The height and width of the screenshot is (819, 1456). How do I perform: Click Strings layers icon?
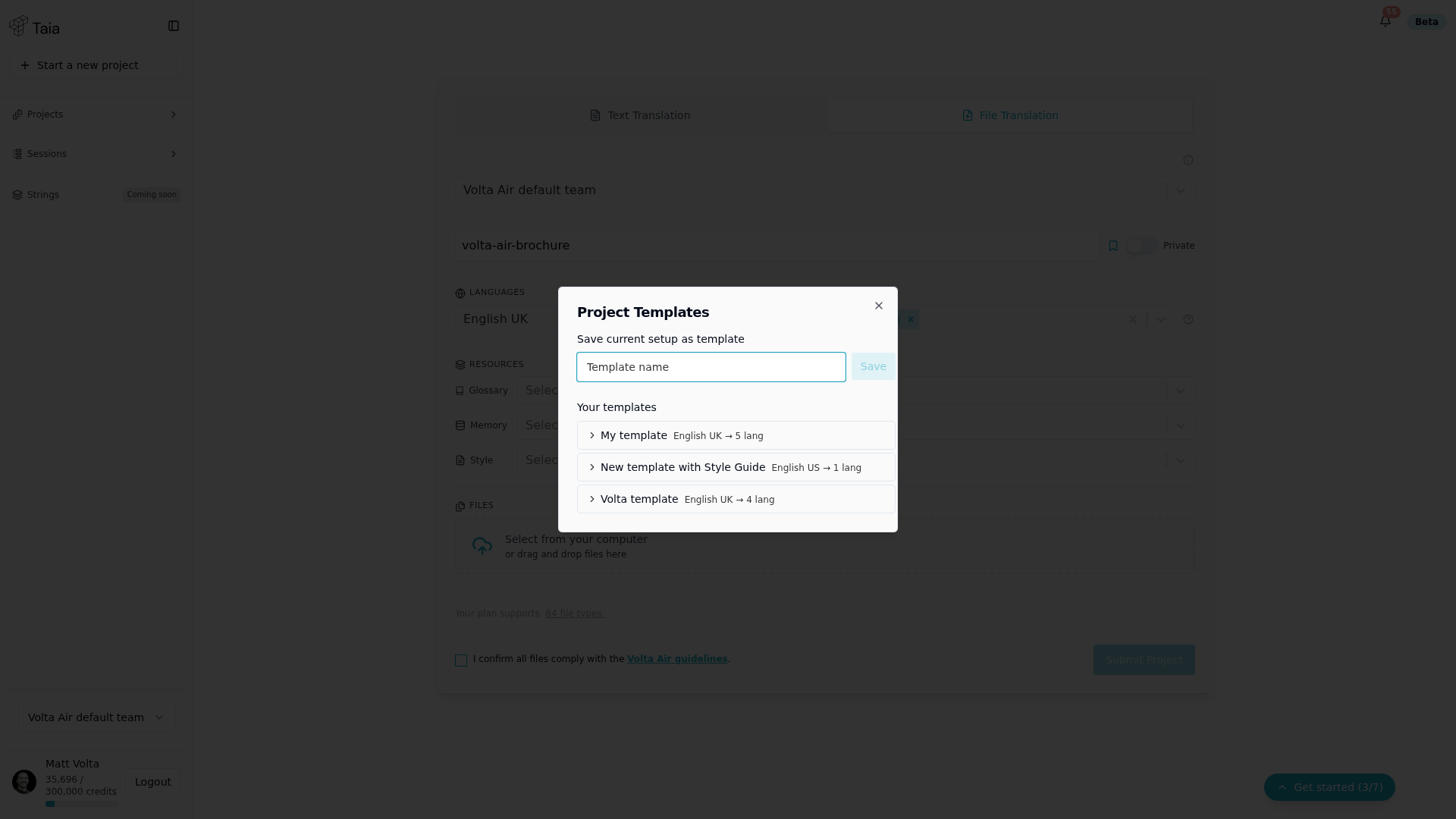pyautogui.click(x=17, y=195)
